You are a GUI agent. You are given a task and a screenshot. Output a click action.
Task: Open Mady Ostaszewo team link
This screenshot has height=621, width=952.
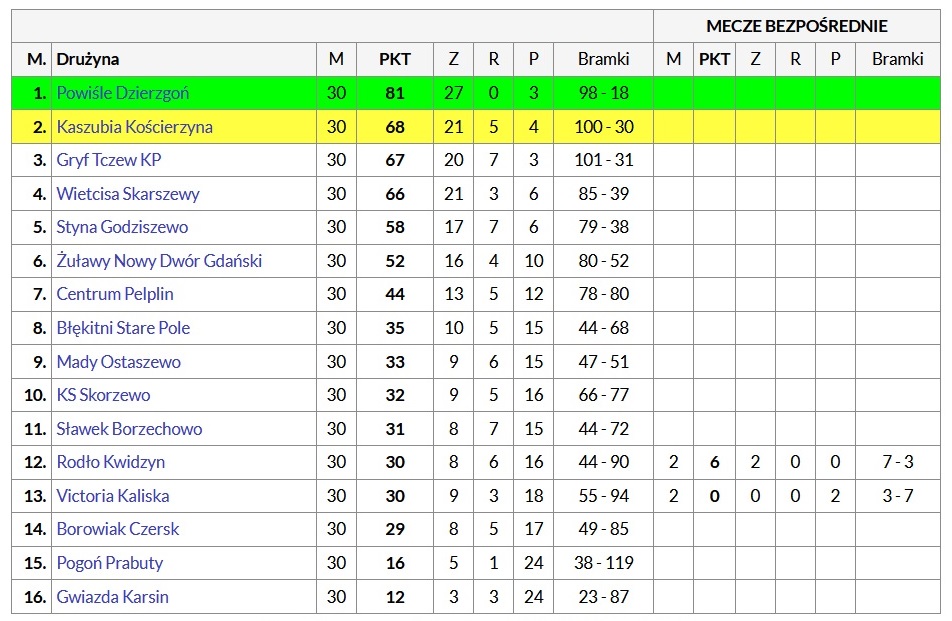[118, 362]
